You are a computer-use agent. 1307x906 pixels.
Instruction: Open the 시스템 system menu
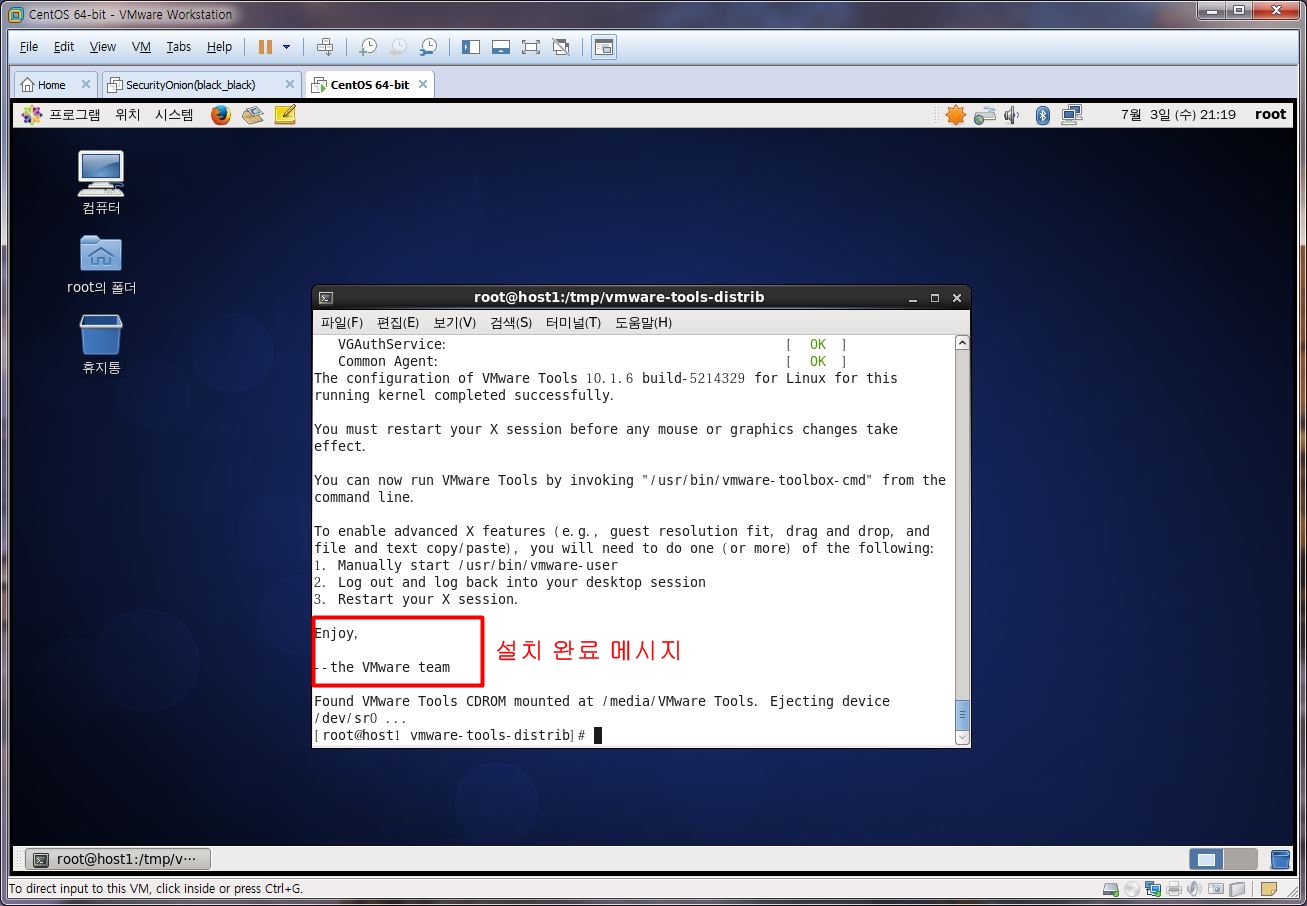(174, 115)
